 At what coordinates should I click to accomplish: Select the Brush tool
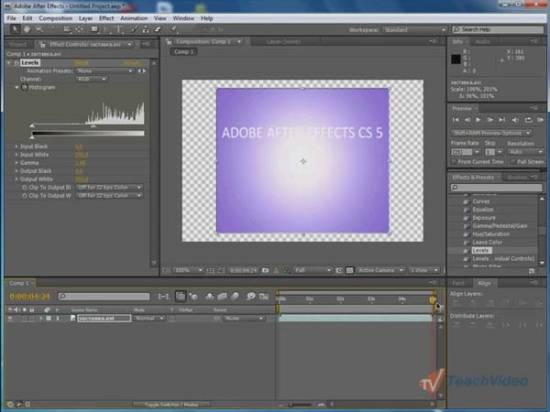133,29
